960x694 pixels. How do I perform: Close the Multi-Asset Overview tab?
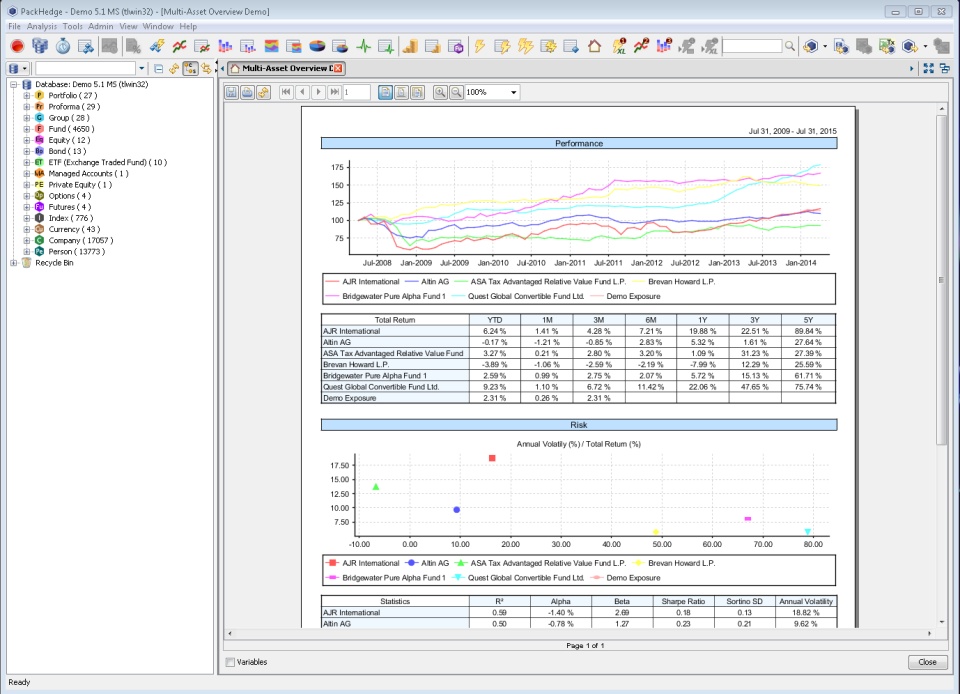338,69
